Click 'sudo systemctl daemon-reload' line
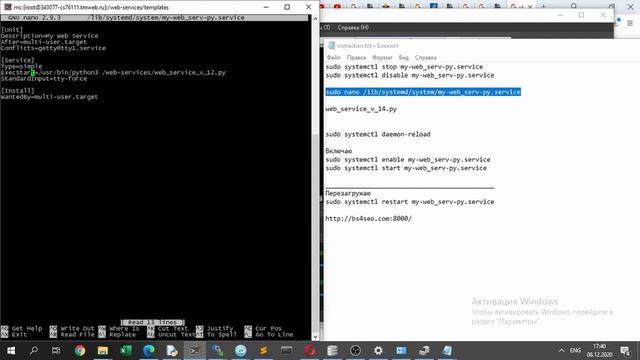 tap(378, 134)
